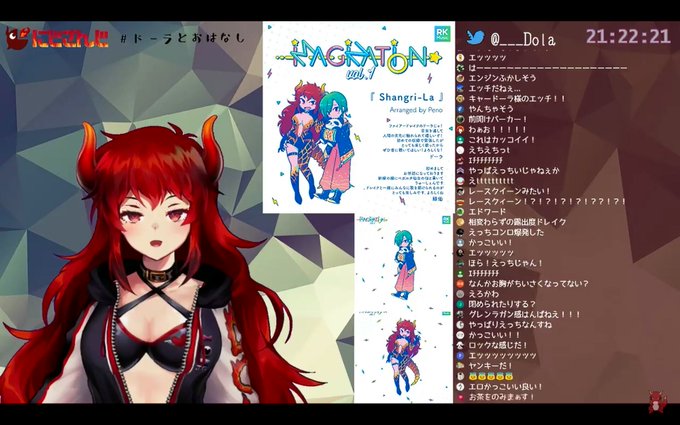Viewport: 680px width, 425px height.
Task: Click avatar beside 'やっぱりえっちなんすね' comment
Action: (460, 325)
